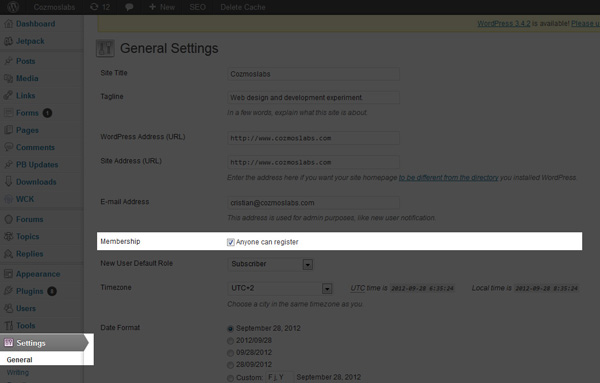Click the Media sidebar icon
Image resolution: width=600 pixels, height=383 pixels.
[8, 78]
